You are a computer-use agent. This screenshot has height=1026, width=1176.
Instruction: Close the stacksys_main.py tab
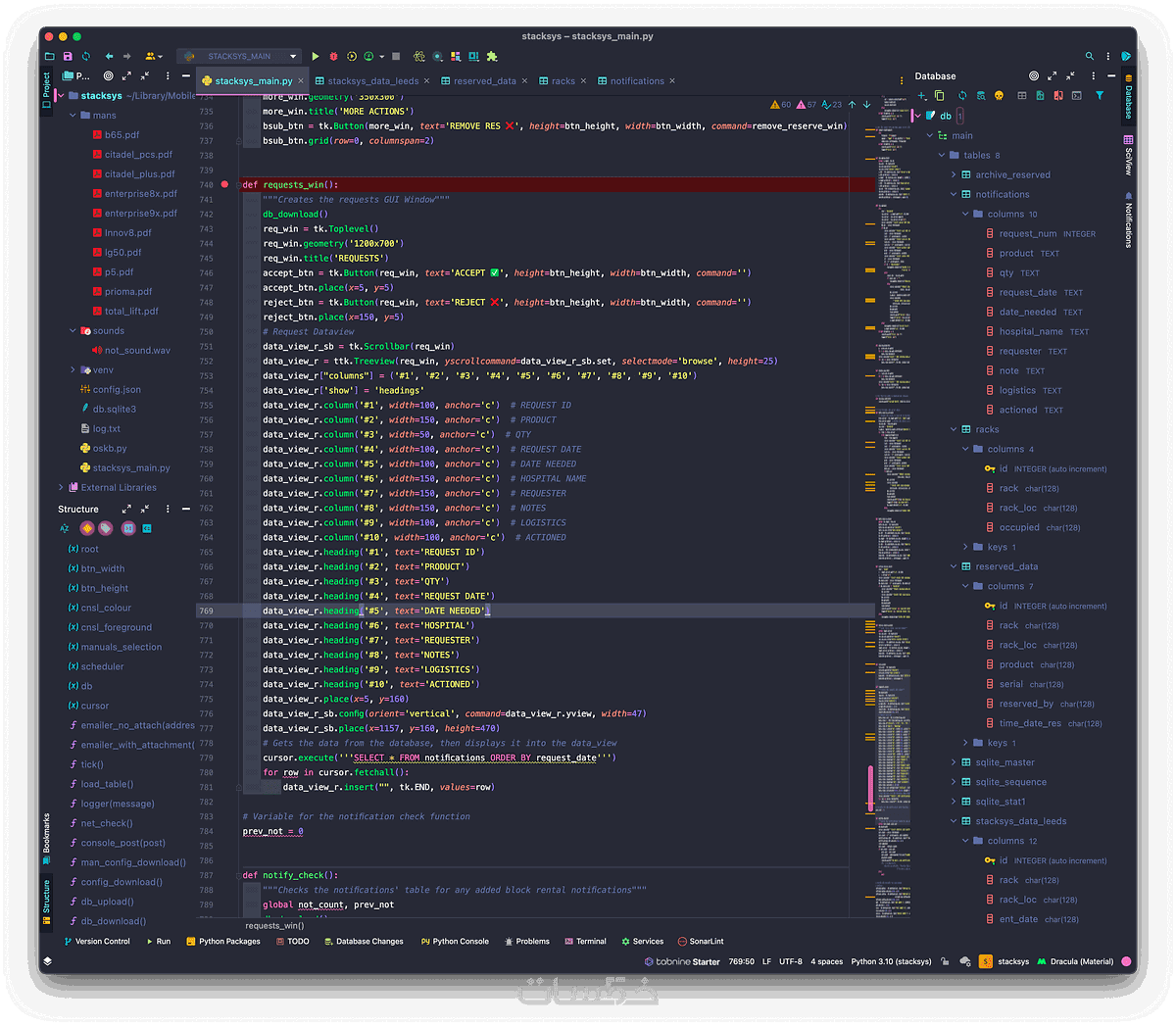click(301, 81)
